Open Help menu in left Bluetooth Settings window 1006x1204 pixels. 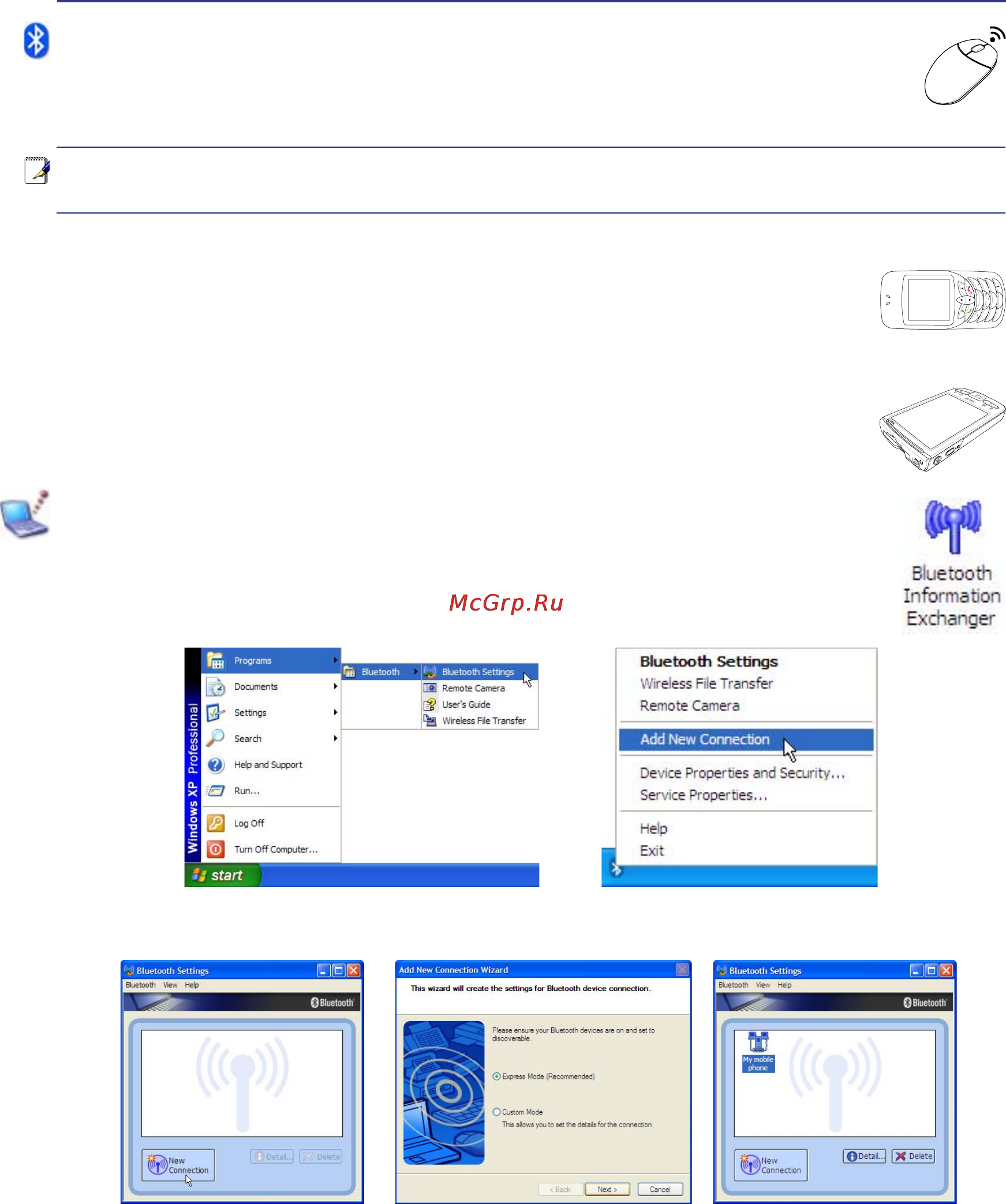tap(192, 985)
